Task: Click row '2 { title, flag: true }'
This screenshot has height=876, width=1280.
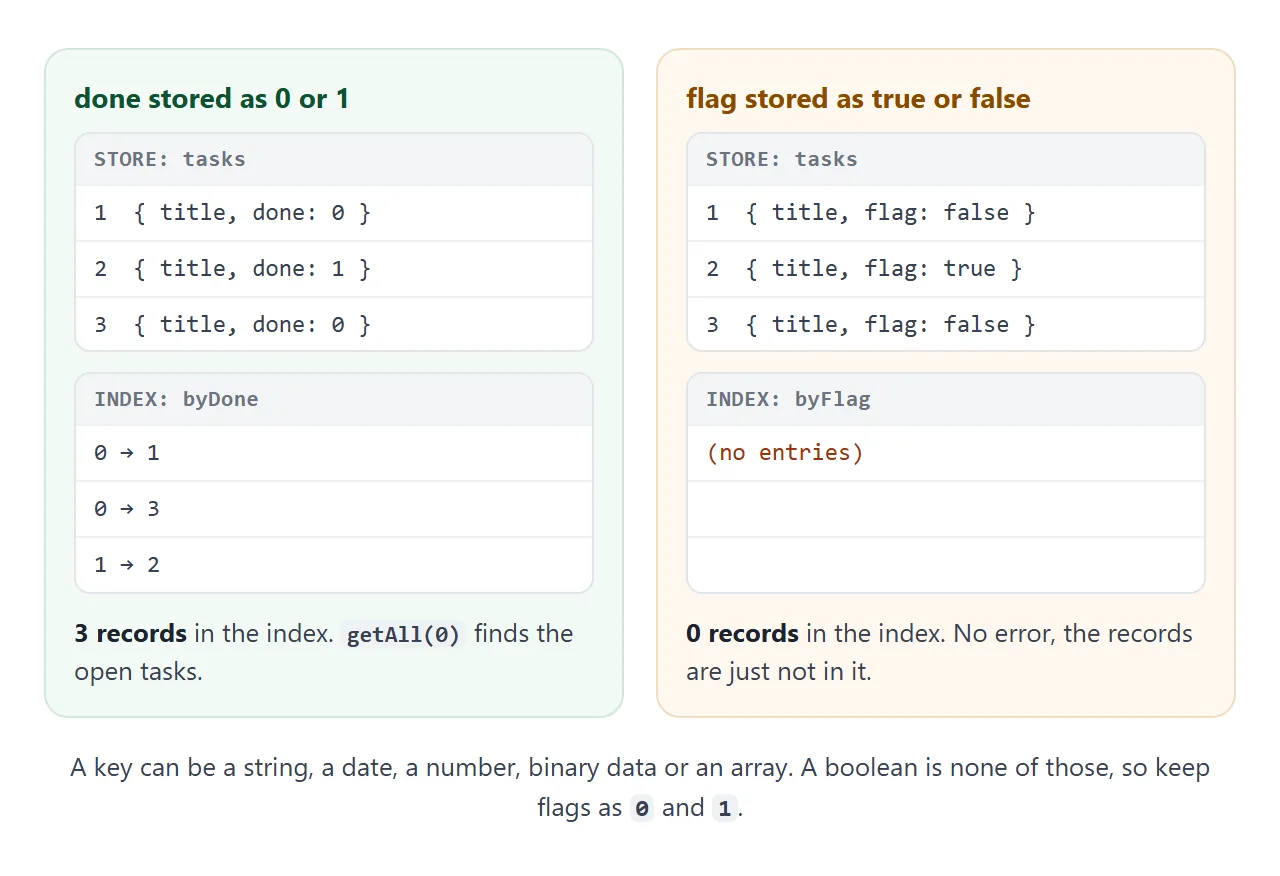Action: (946, 269)
